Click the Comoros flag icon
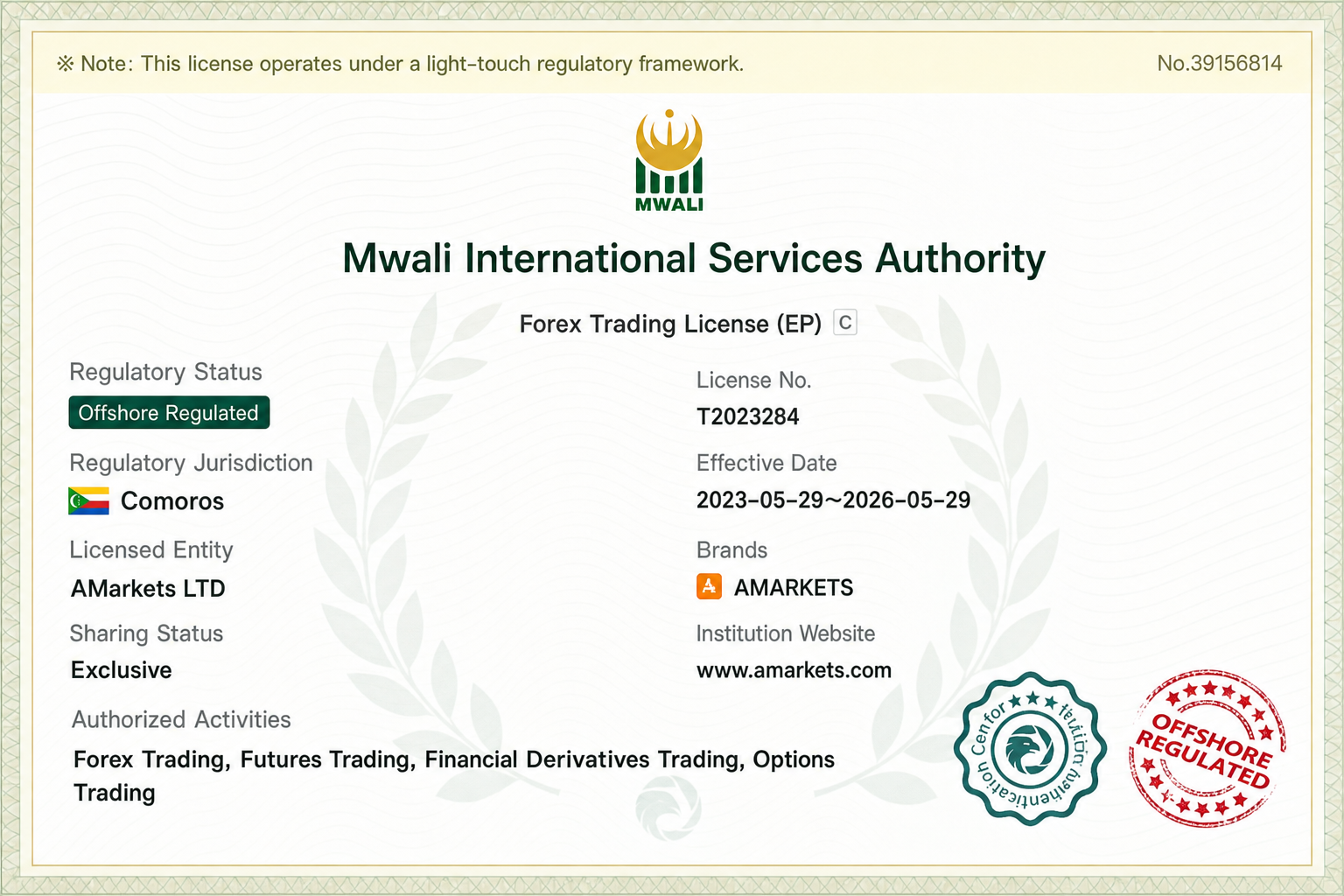 pos(88,501)
